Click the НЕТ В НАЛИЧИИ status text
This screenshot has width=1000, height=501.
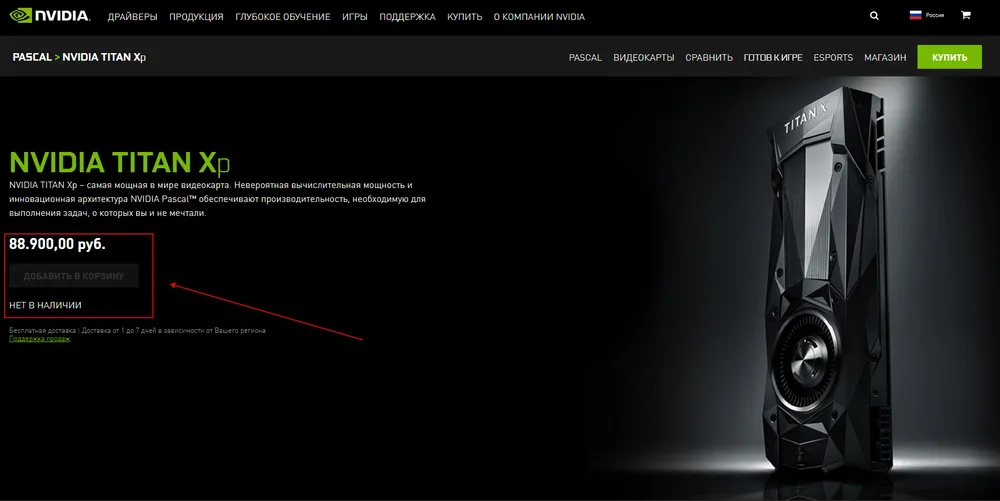[45, 305]
